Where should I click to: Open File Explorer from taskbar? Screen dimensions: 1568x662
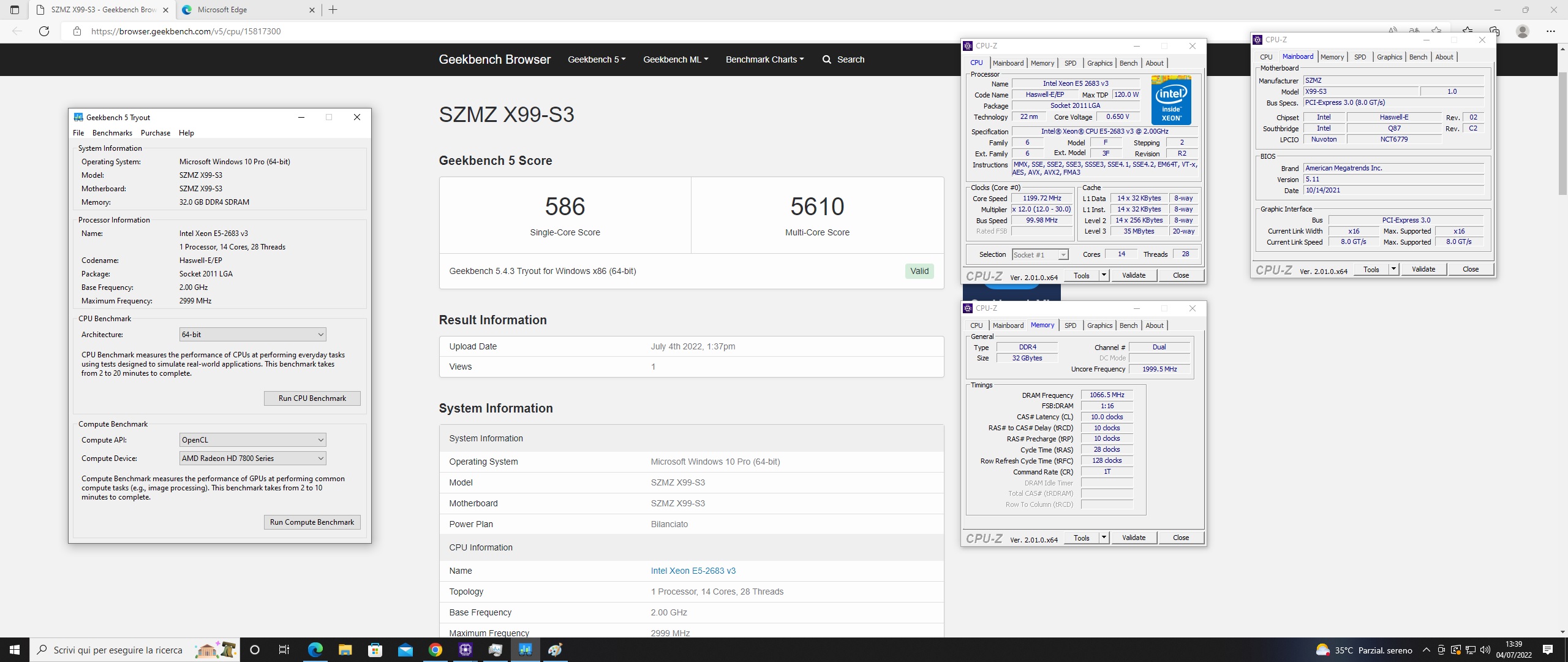345,650
